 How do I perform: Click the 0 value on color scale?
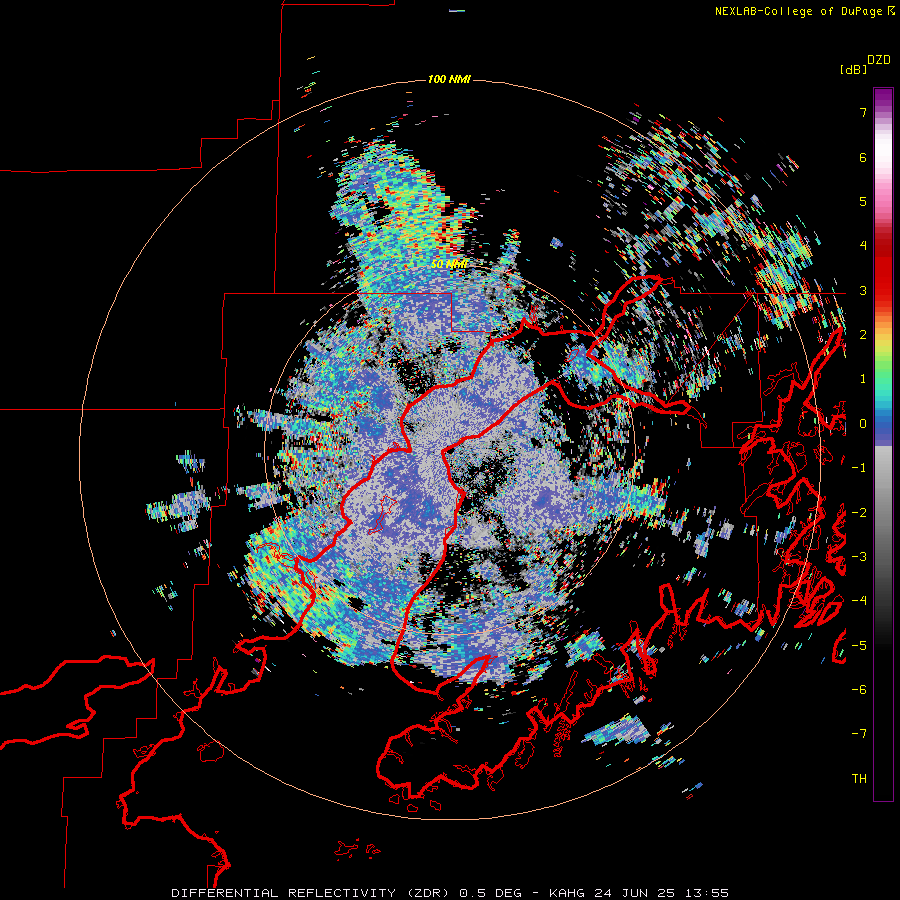[863, 424]
